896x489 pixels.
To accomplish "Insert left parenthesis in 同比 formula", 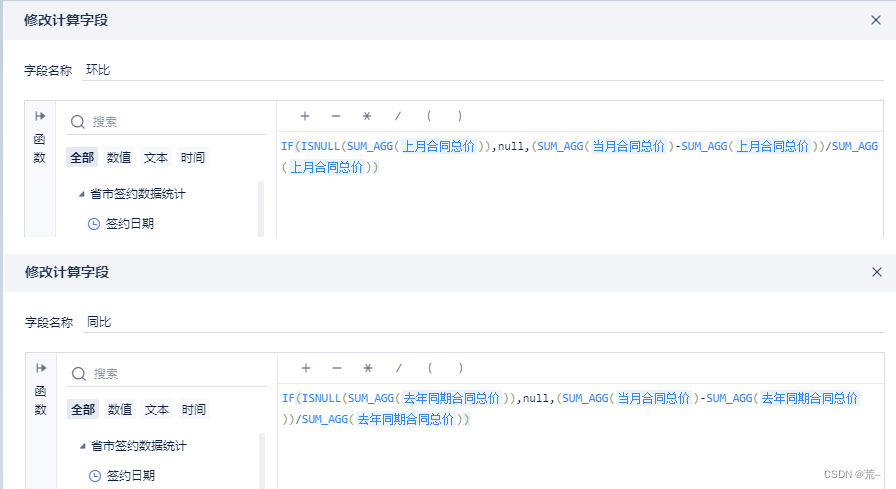I will [430, 368].
